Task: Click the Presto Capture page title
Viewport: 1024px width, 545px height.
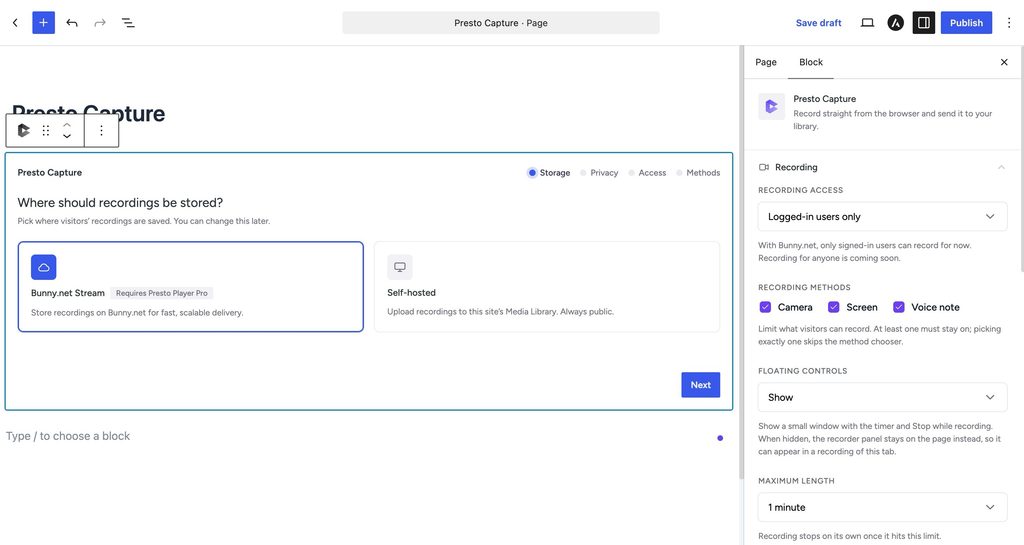Action: click(x=88, y=113)
